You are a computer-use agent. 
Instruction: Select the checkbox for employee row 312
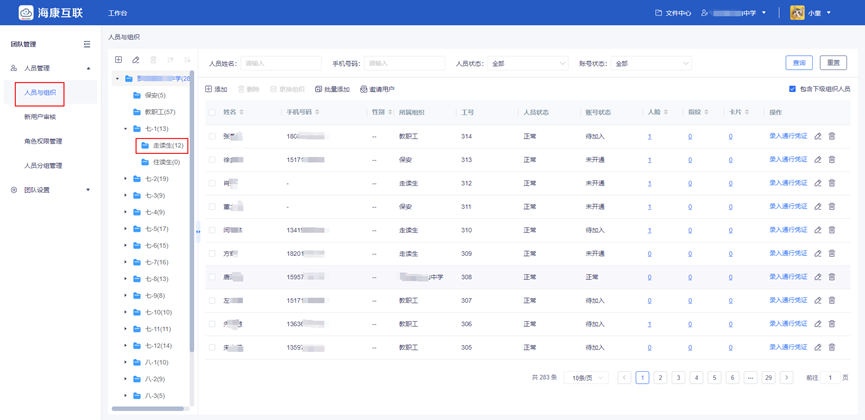pyautogui.click(x=212, y=183)
